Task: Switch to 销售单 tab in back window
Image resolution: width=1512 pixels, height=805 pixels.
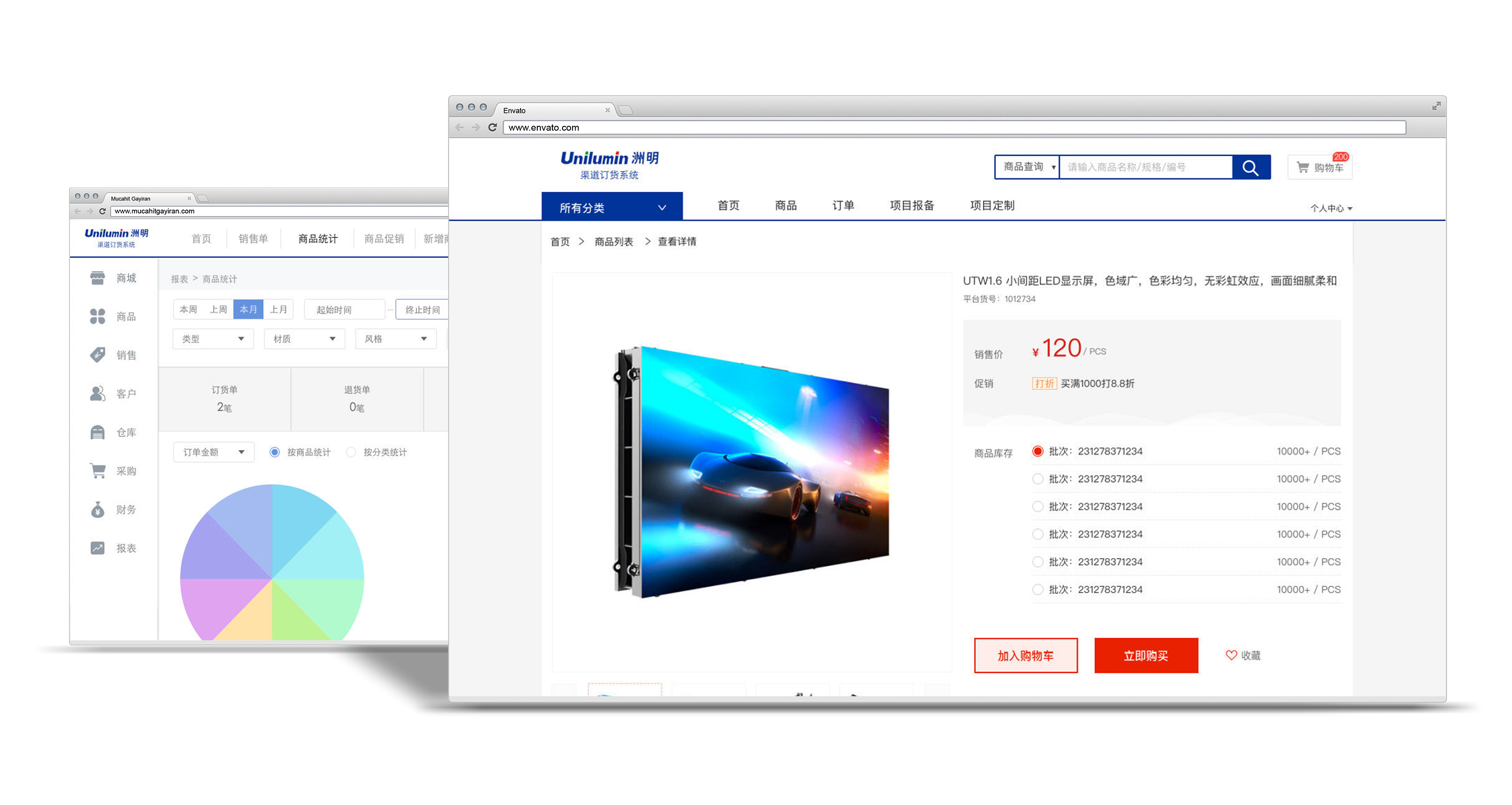Action: 253,239
